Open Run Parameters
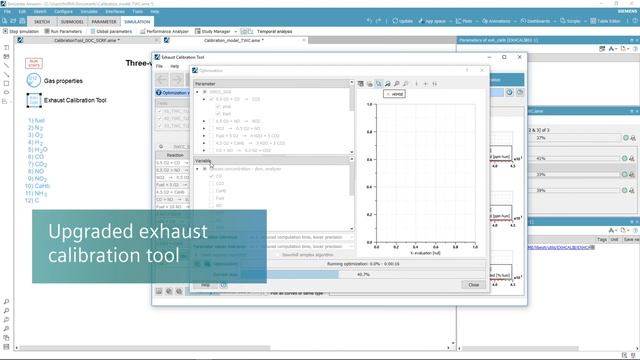This screenshot has width=640, height=360. (x=63, y=31)
